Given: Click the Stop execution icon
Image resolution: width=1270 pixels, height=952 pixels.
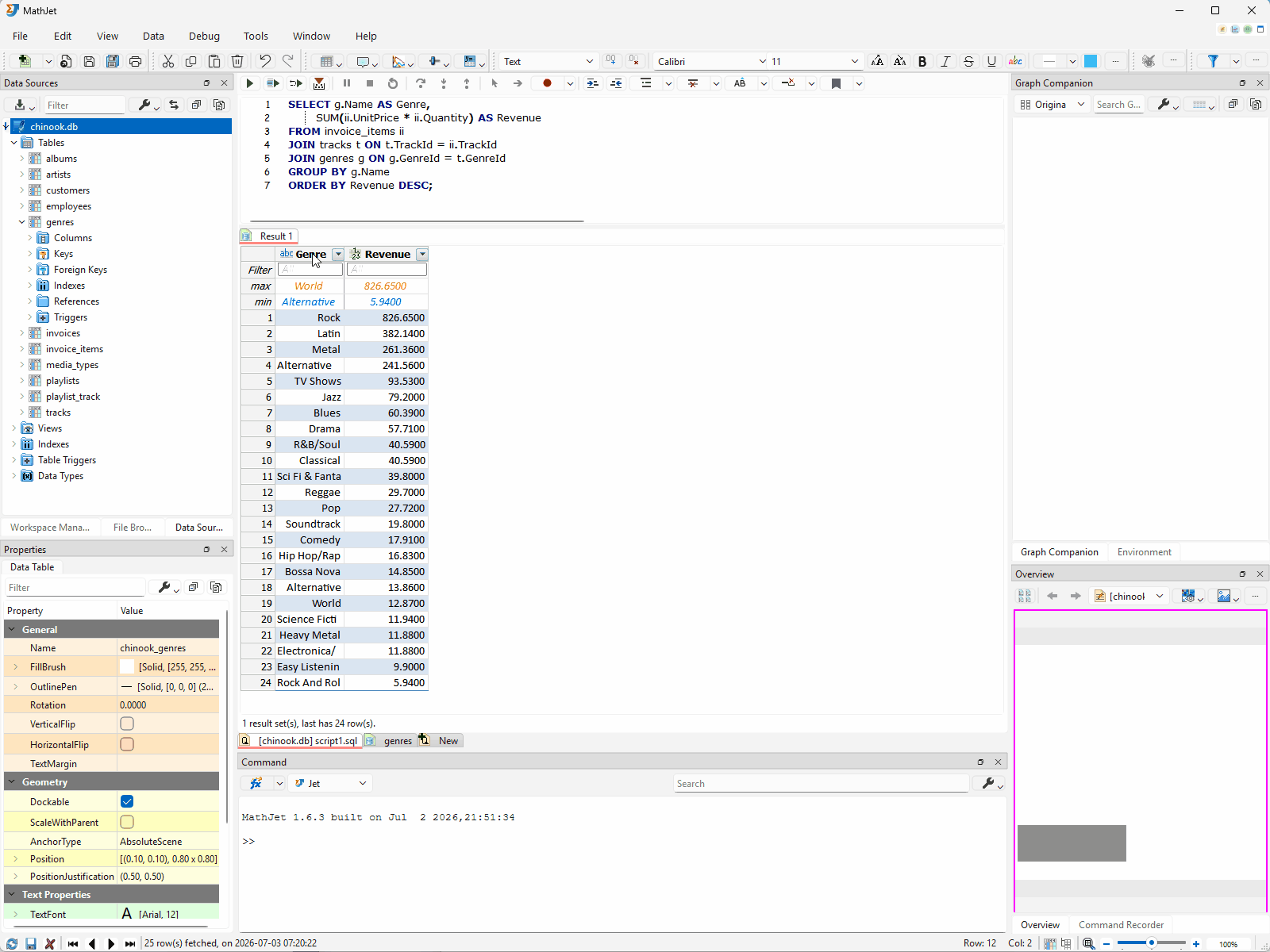Looking at the screenshot, I should coord(370,83).
